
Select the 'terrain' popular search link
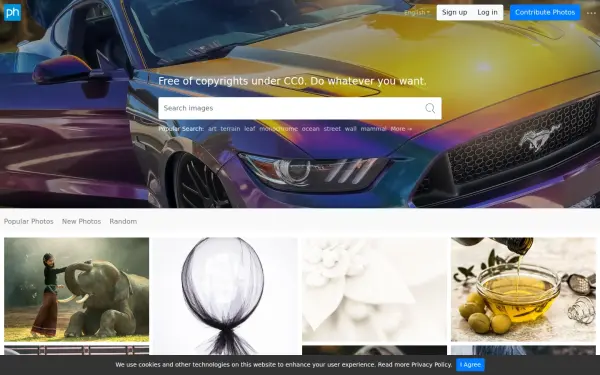230,129
